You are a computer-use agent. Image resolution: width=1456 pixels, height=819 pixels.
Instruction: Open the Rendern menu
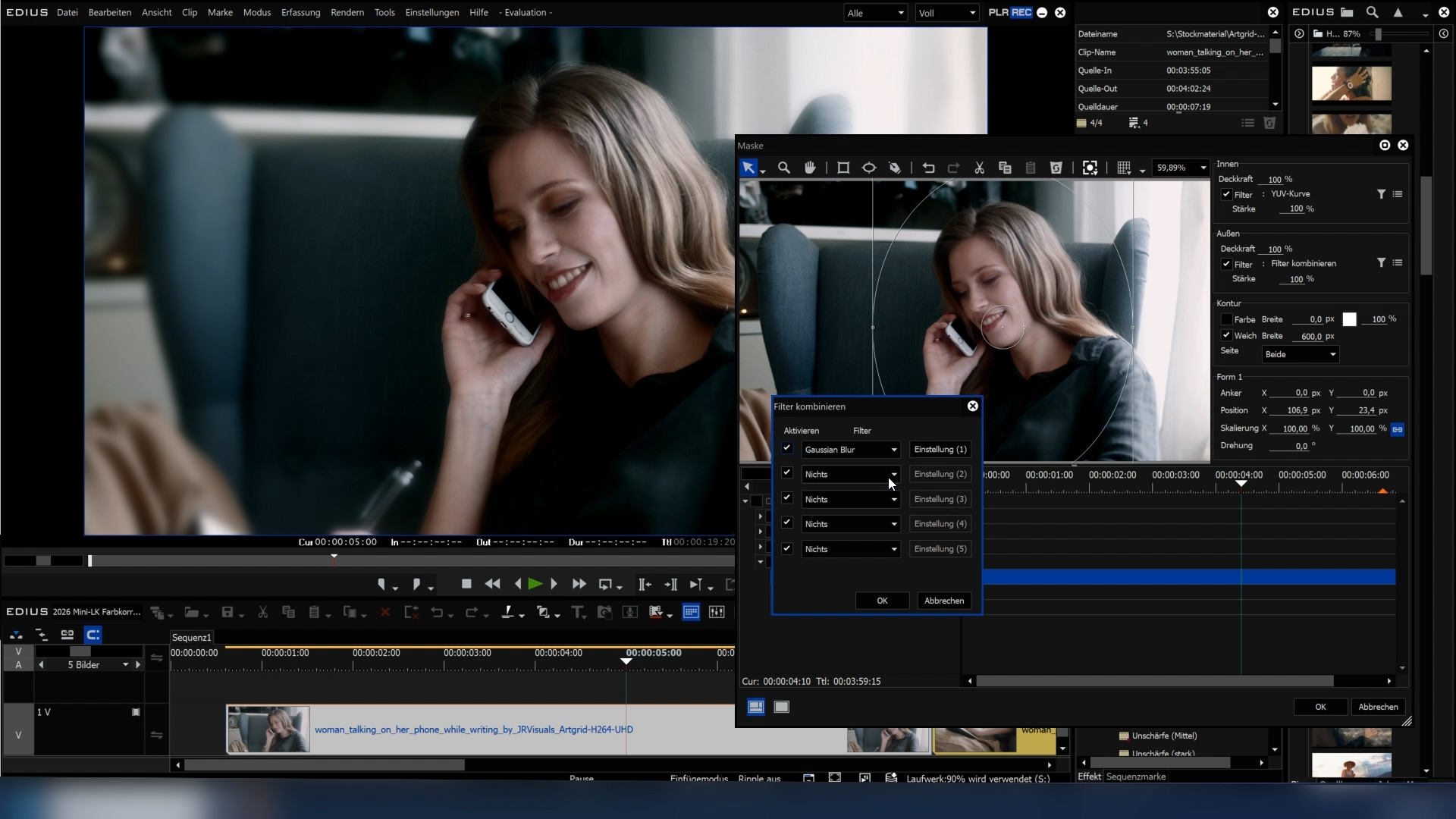click(x=347, y=12)
